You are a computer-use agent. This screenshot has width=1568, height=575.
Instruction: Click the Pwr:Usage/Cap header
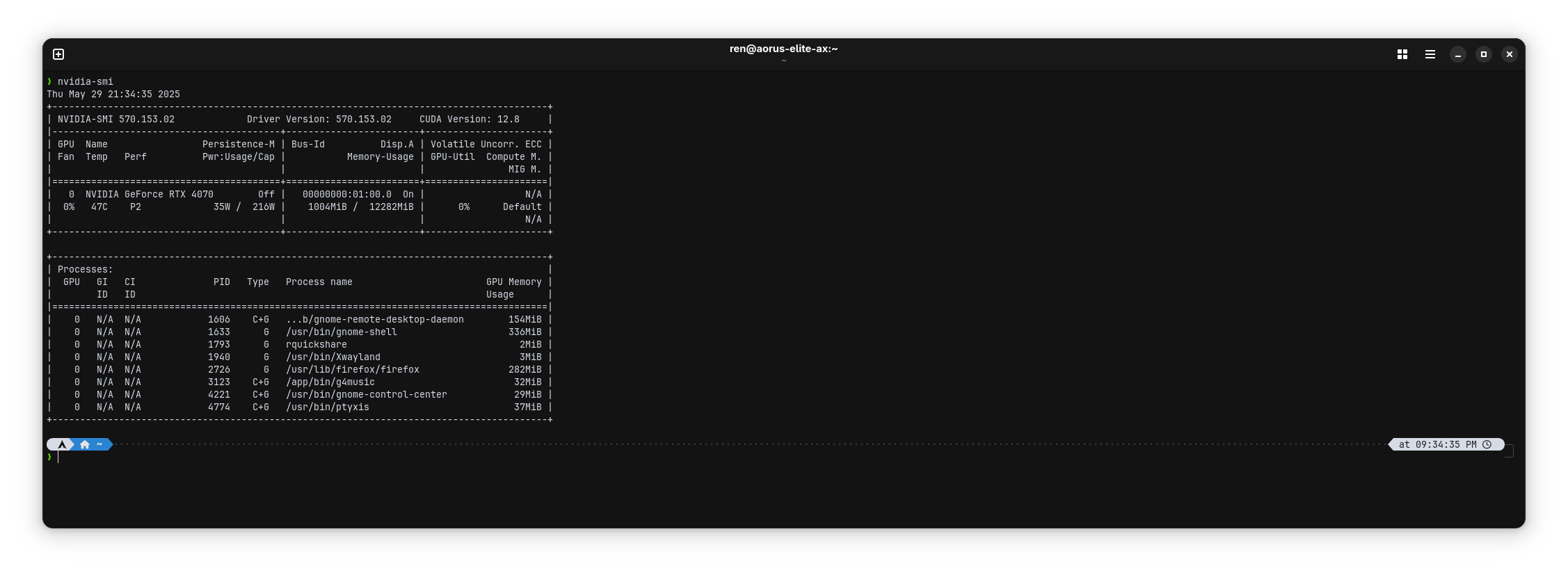pyautogui.click(x=239, y=156)
